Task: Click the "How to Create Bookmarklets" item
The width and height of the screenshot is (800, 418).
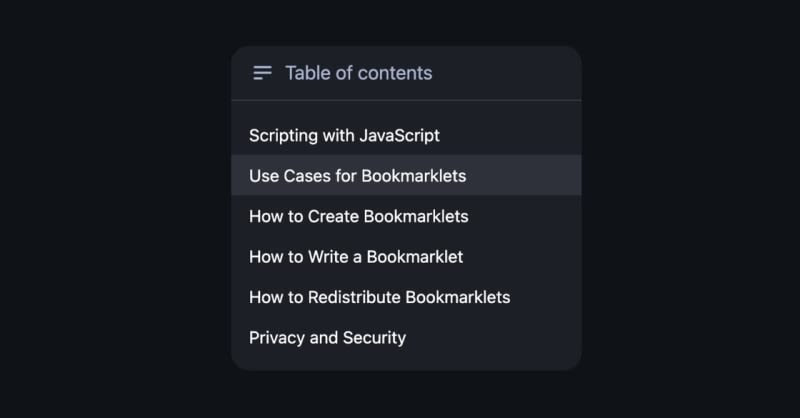Action: [358, 216]
